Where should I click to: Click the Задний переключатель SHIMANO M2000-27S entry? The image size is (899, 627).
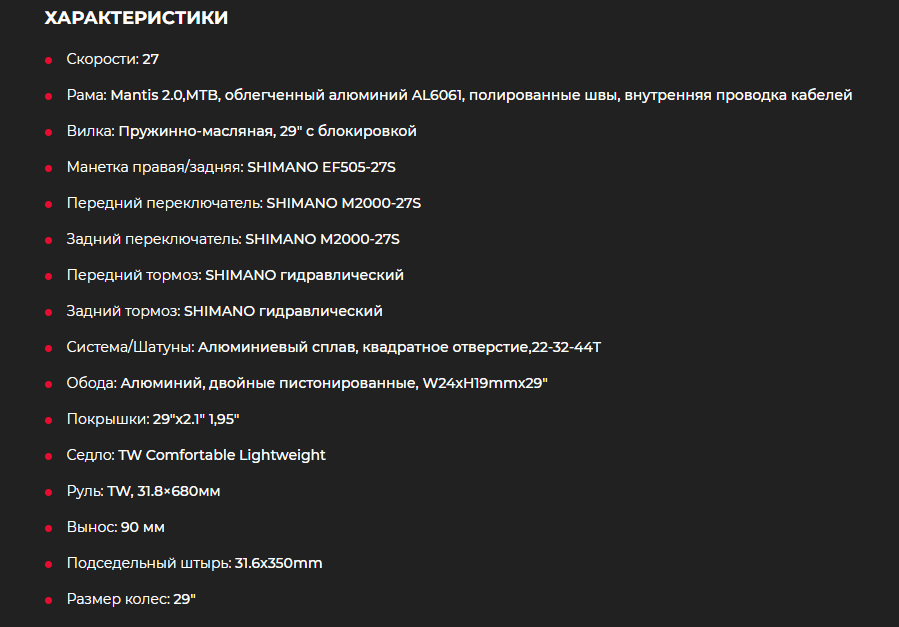tap(233, 239)
